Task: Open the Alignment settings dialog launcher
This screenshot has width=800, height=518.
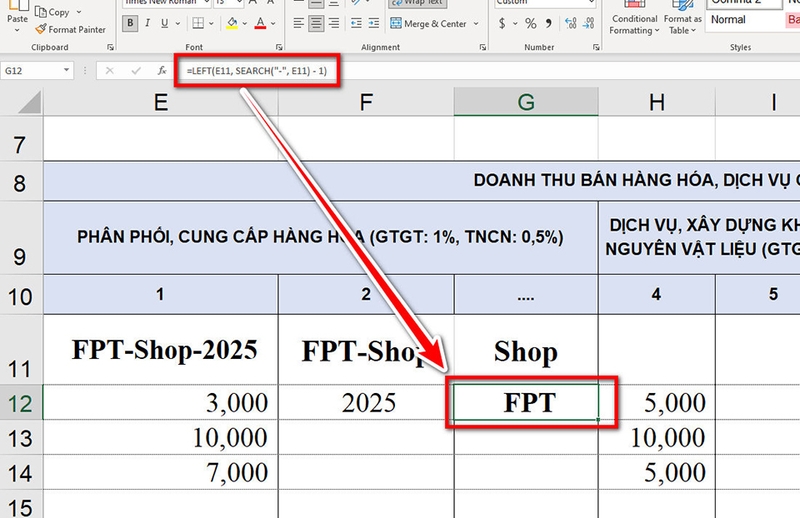Action: click(483, 47)
